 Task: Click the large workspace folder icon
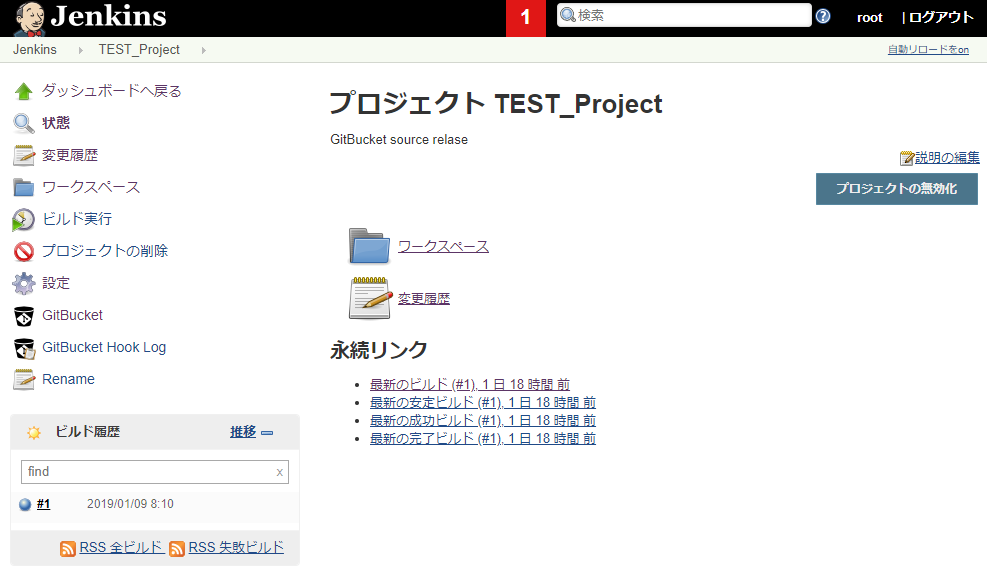pyautogui.click(x=369, y=246)
